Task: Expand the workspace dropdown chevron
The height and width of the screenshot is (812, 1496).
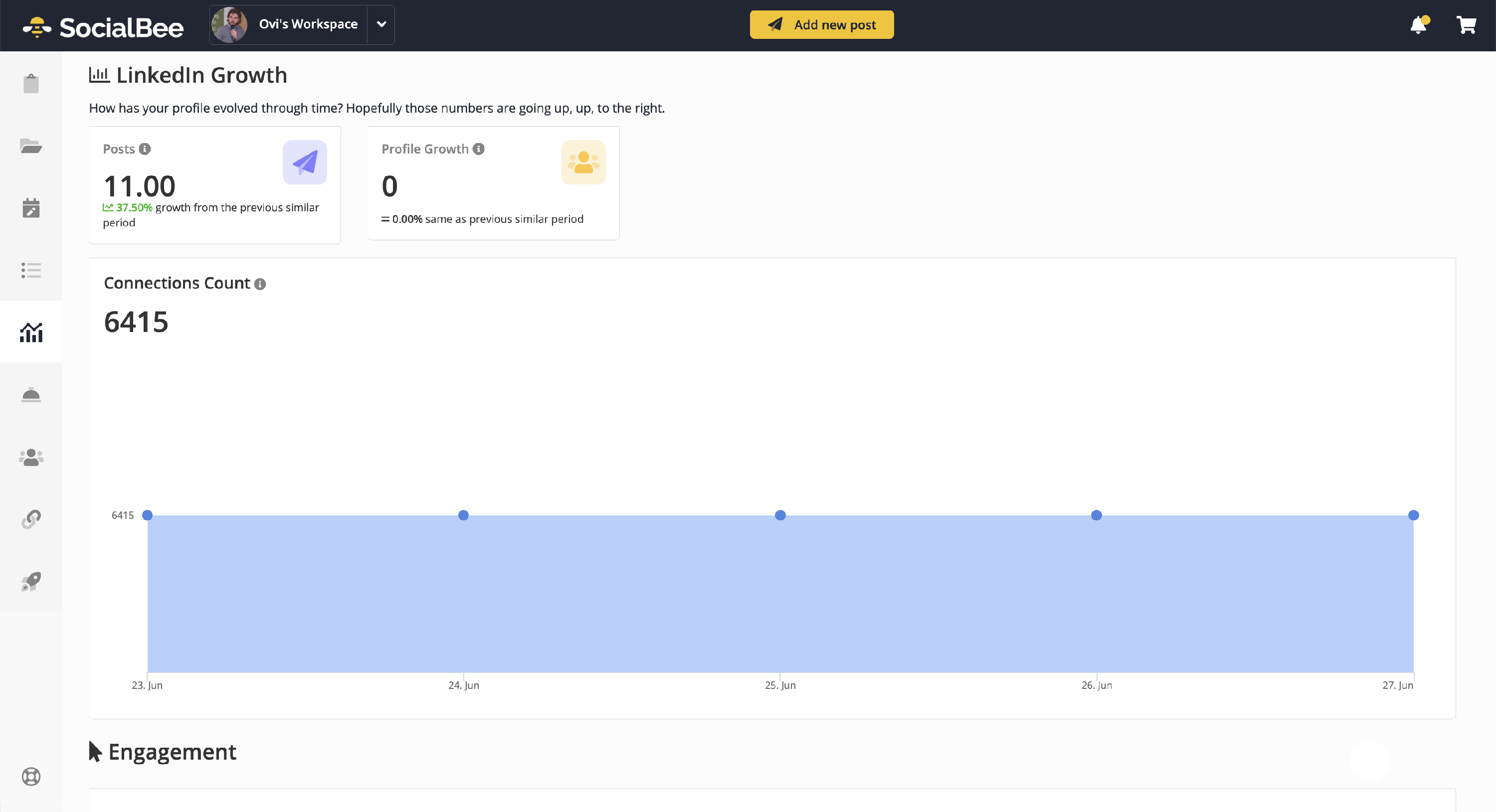Action: point(381,24)
